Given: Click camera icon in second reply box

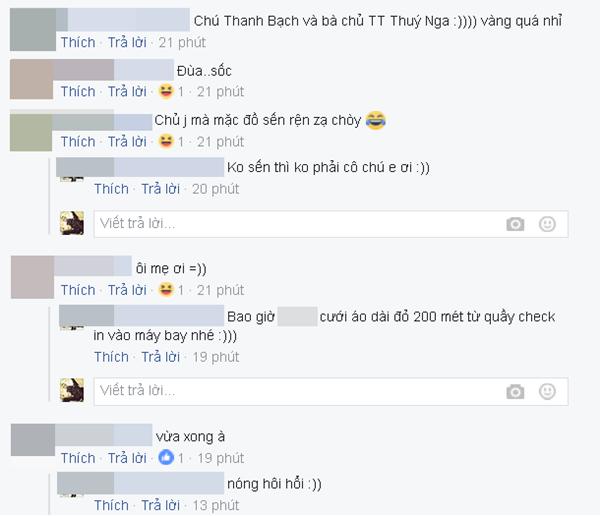Looking at the screenshot, I should point(515,392).
